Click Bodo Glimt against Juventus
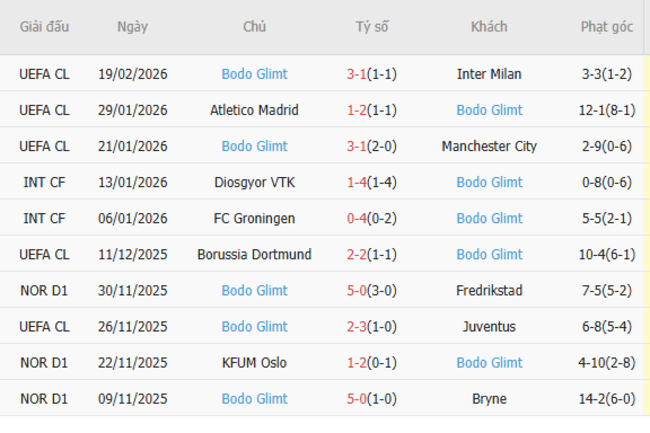The width and height of the screenshot is (650, 433). tap(254, 326)
